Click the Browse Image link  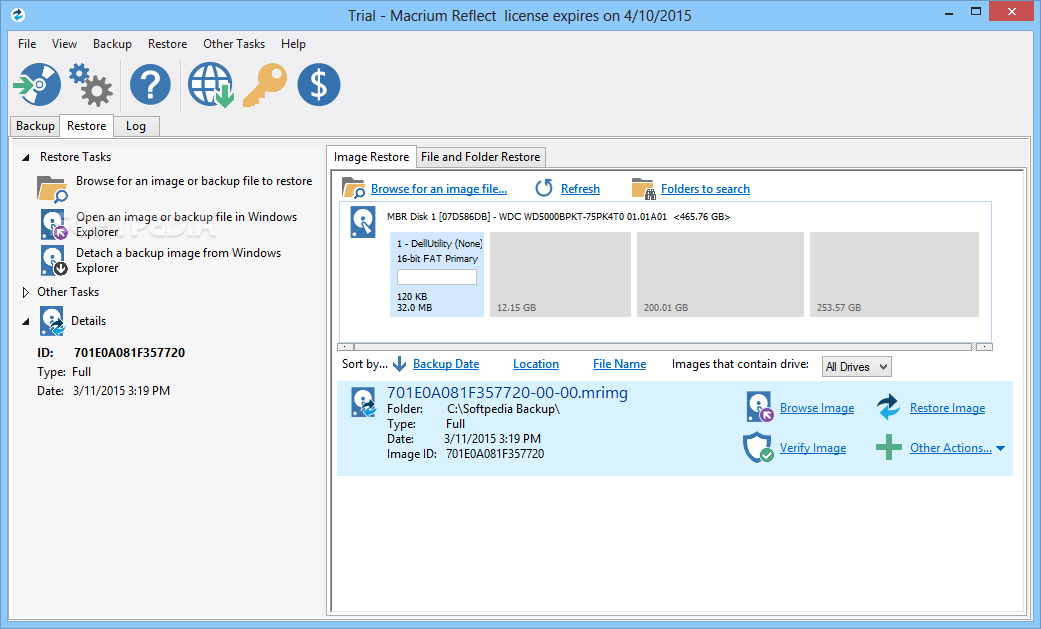coord(817,408)
